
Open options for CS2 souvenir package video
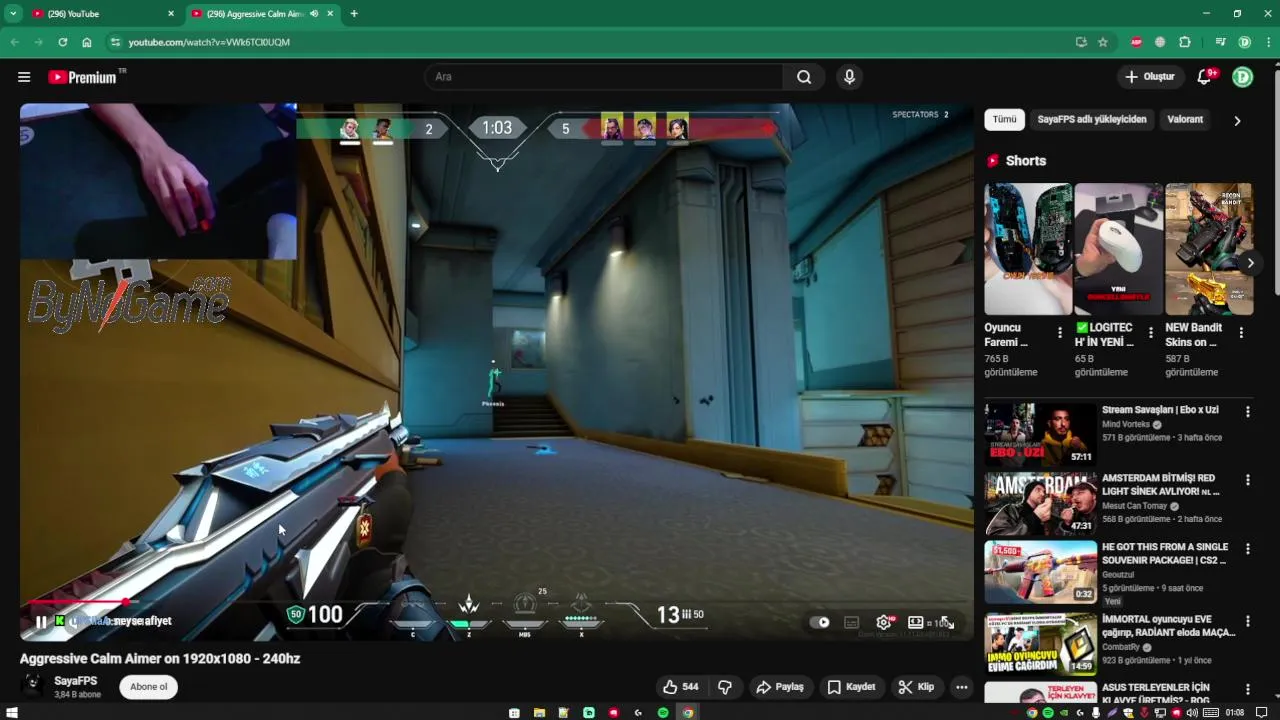click(x=1247, y=549)
